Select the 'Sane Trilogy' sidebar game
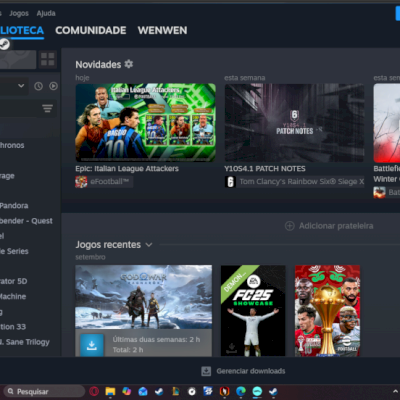The height and width of the screenshot is (400, 400). 25,342
